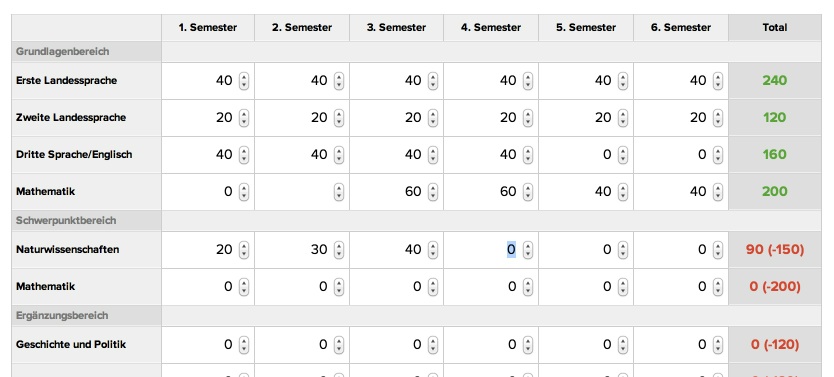Click stepper for Dritte Sprache/Englisch 5. Semester
The width and height of the screenshot is (834, 377).
coord(623,155)
